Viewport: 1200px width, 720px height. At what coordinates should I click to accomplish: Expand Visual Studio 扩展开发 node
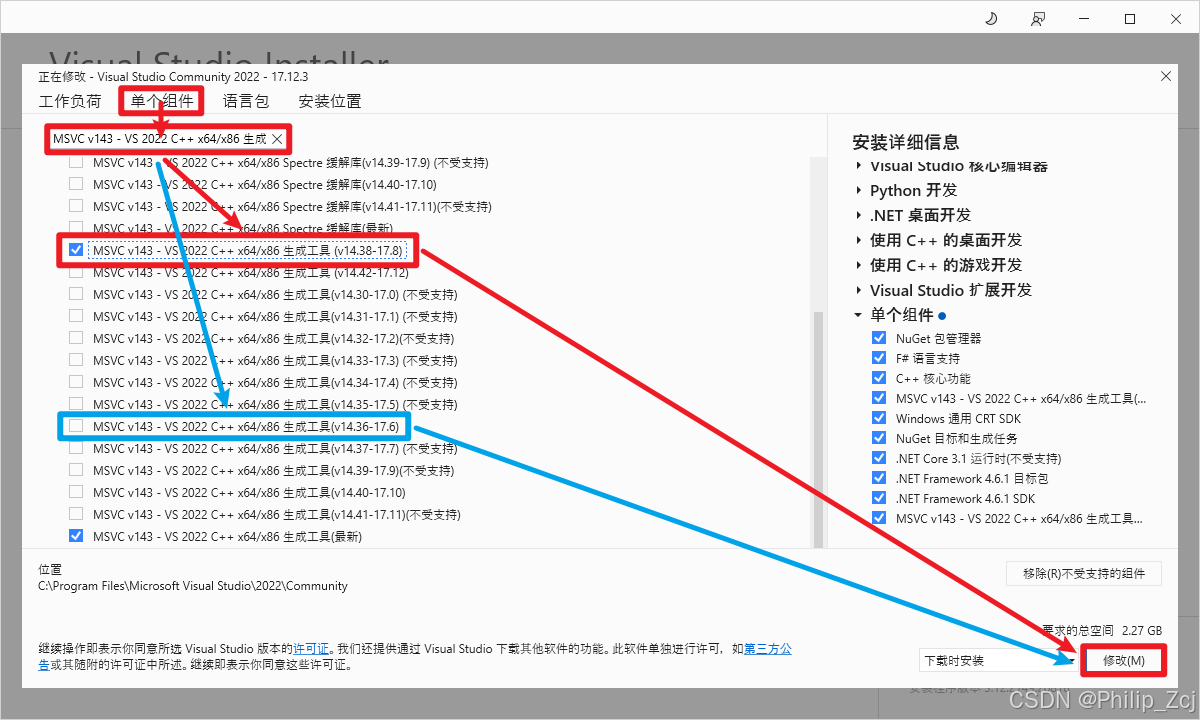click(859, 290)
